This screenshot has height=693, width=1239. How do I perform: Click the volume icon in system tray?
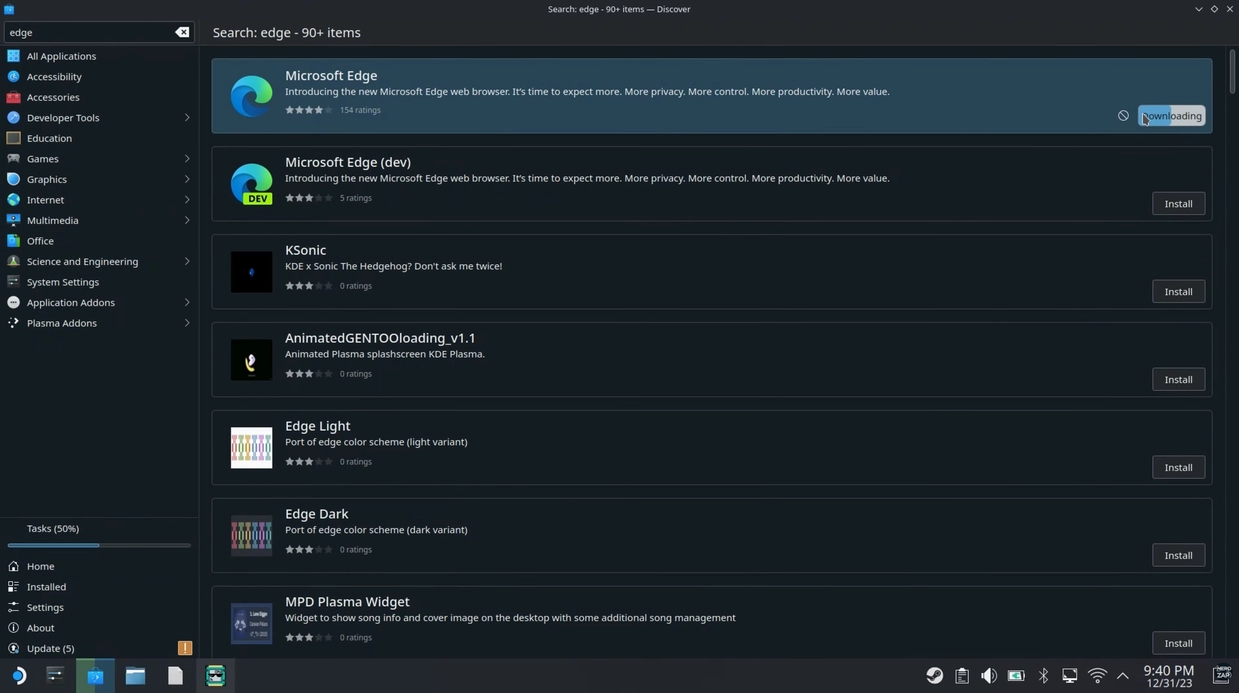click(x=988, y=676)
